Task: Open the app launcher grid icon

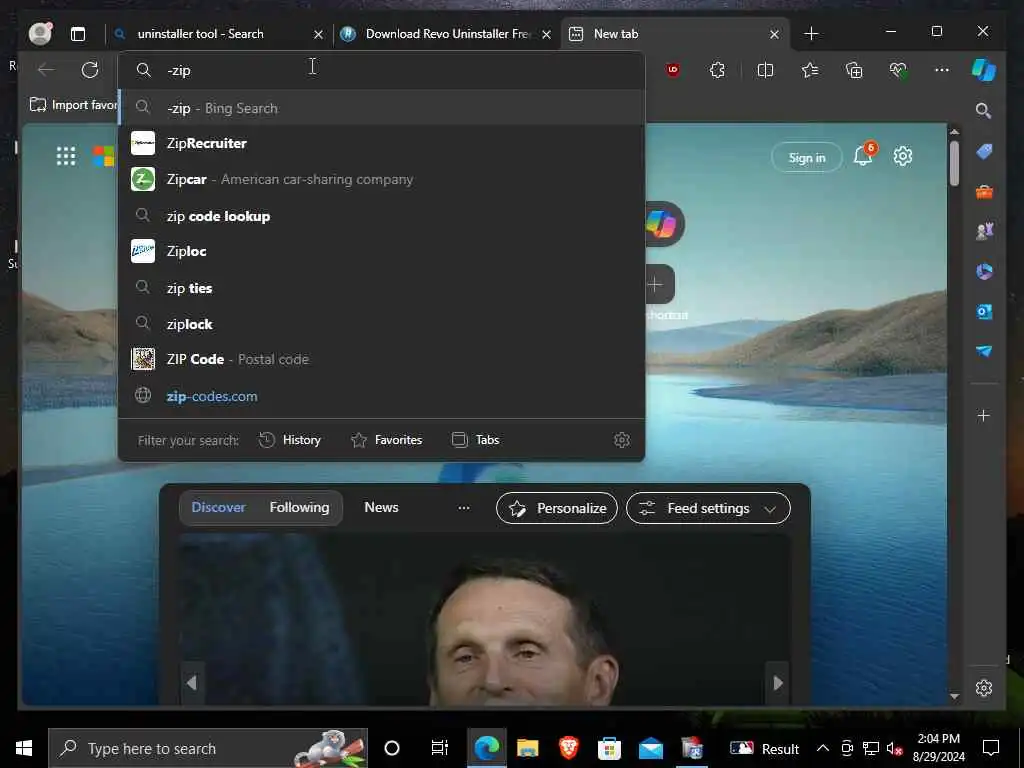Action: (x=66, y=156)
